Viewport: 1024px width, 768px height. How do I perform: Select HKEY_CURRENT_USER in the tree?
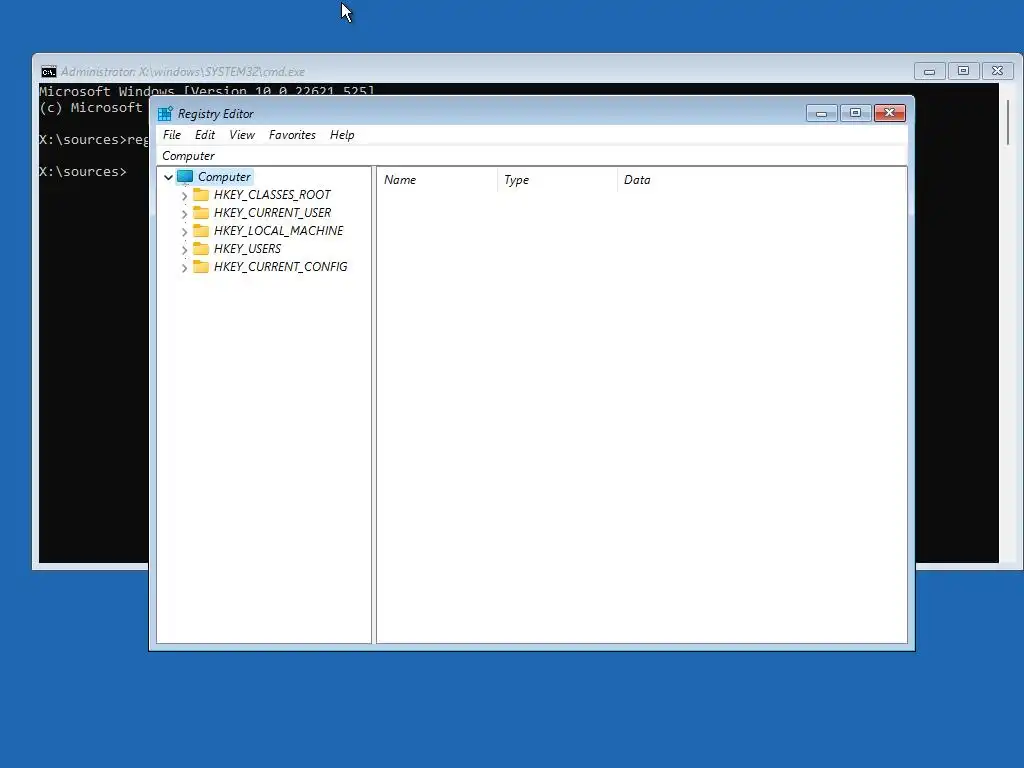point(272,213)
